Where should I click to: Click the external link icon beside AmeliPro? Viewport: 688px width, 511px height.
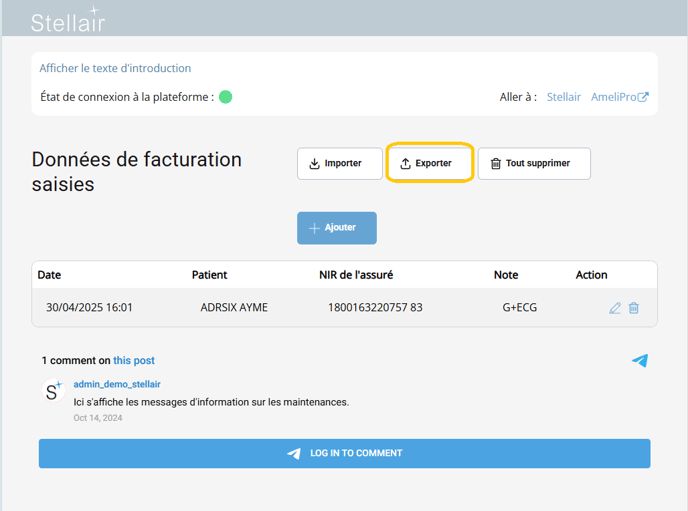644,97
